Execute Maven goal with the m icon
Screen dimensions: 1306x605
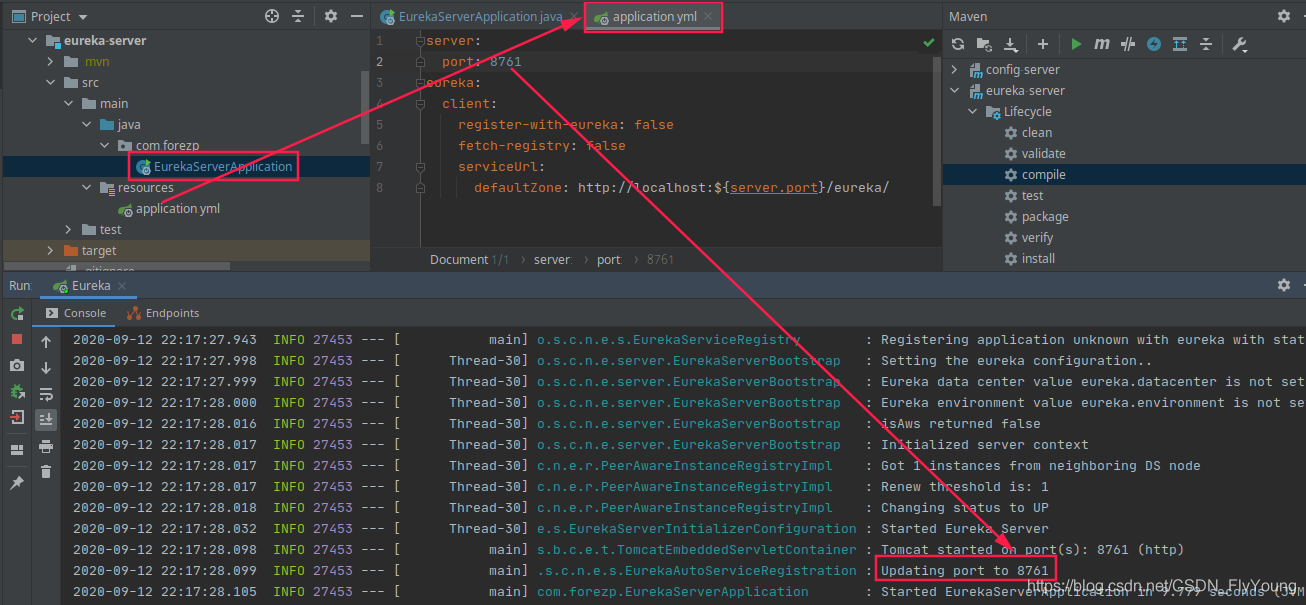tap(1102, 44)
